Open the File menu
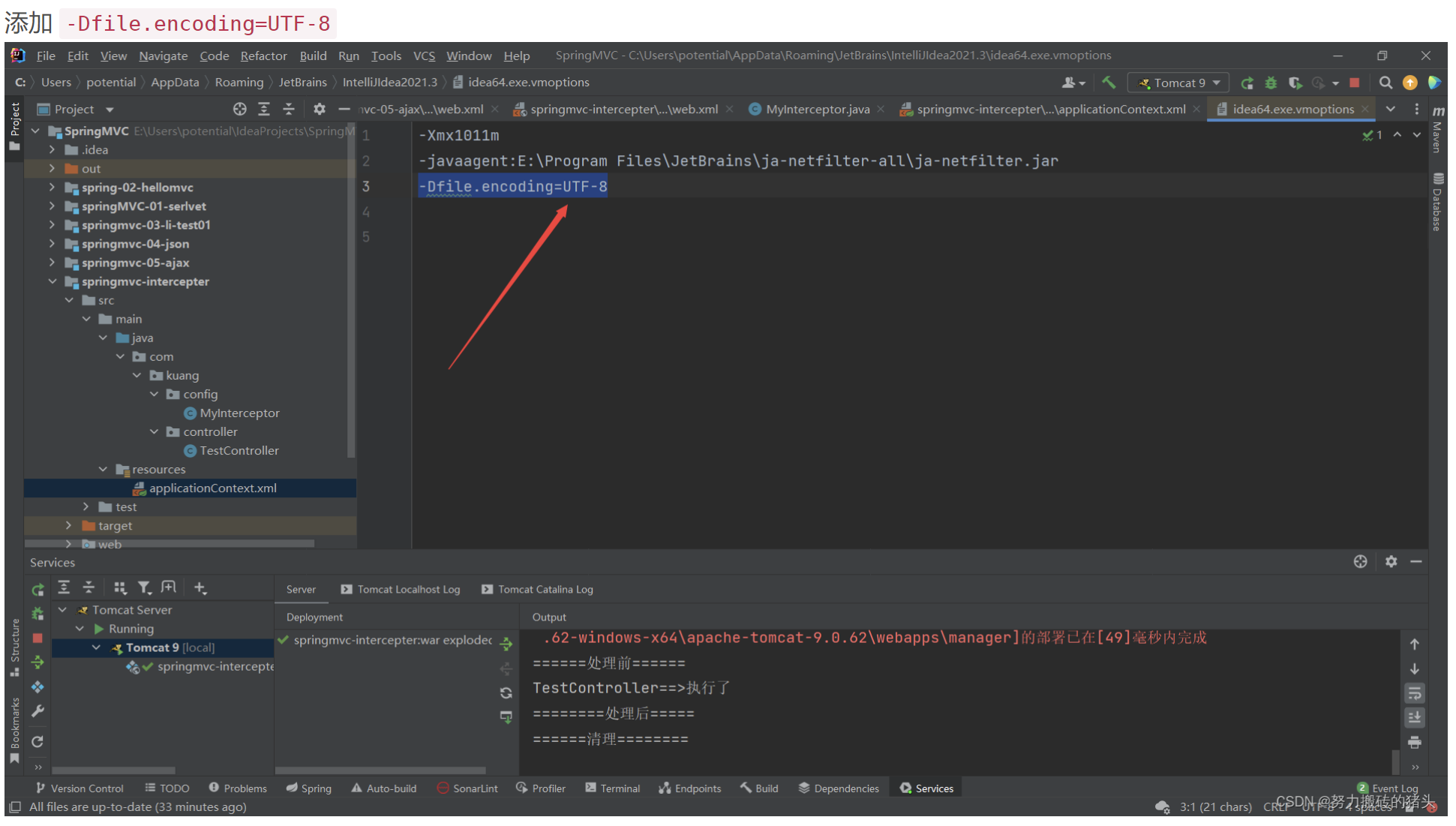 tap(46, 56)
